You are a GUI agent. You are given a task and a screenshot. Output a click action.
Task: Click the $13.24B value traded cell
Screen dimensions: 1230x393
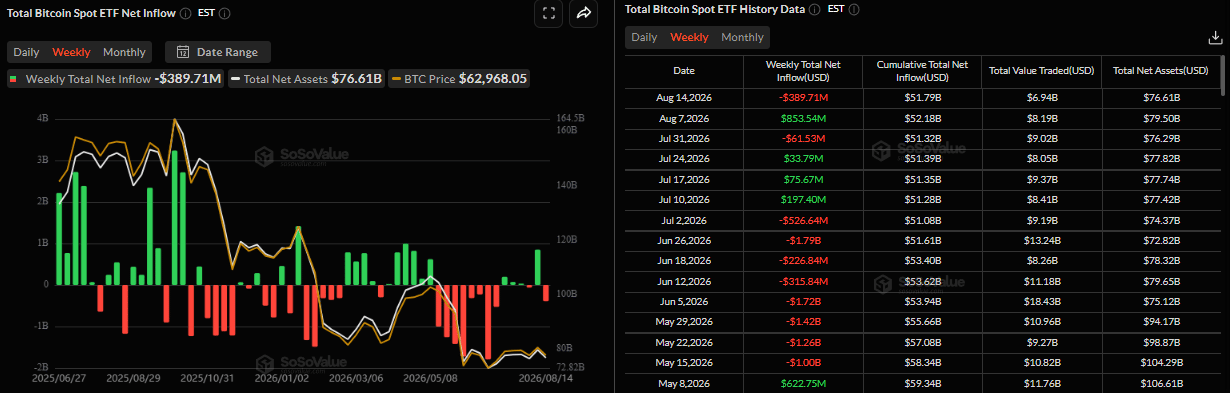(1041, 240)
